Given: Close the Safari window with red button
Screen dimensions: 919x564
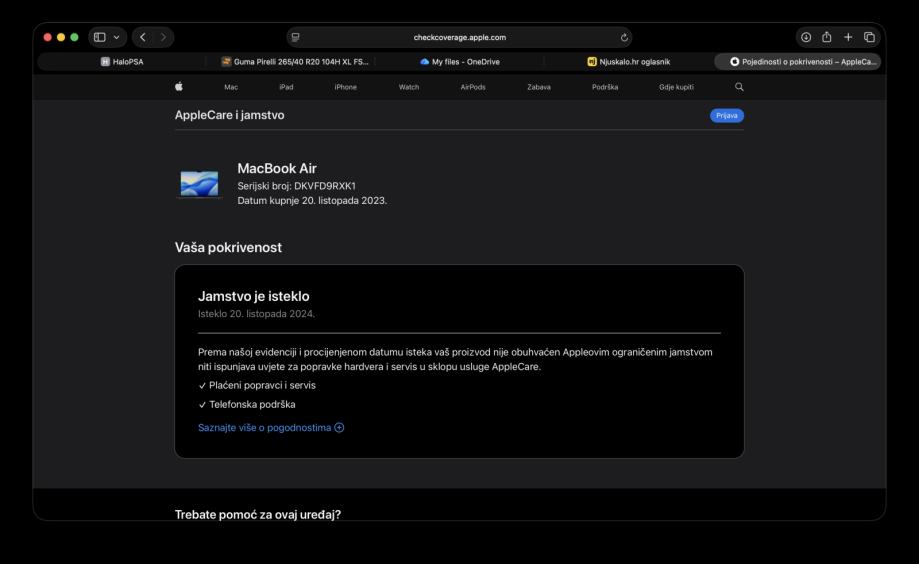Looking at the screenshot, I should click(47, 37).
